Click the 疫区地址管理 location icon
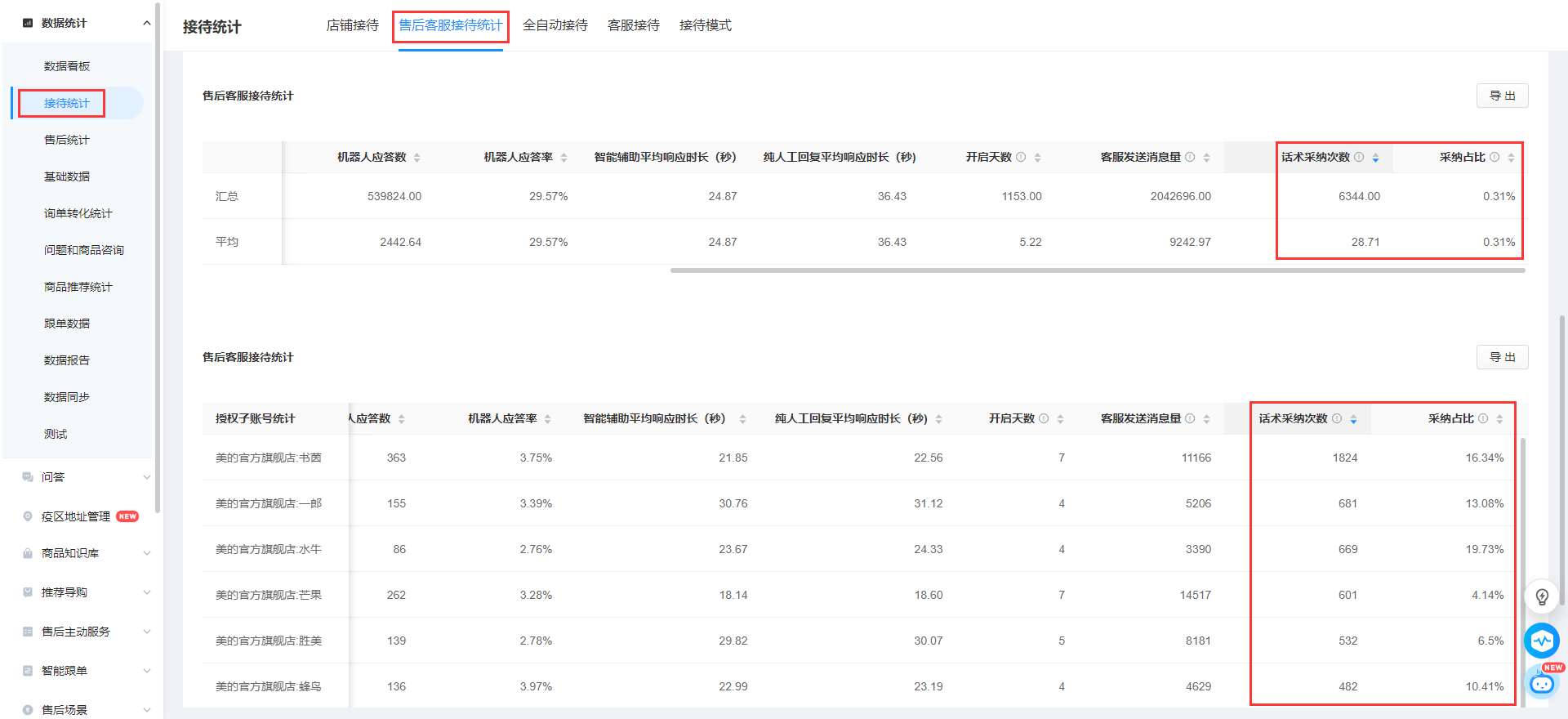 coord(28,516)
